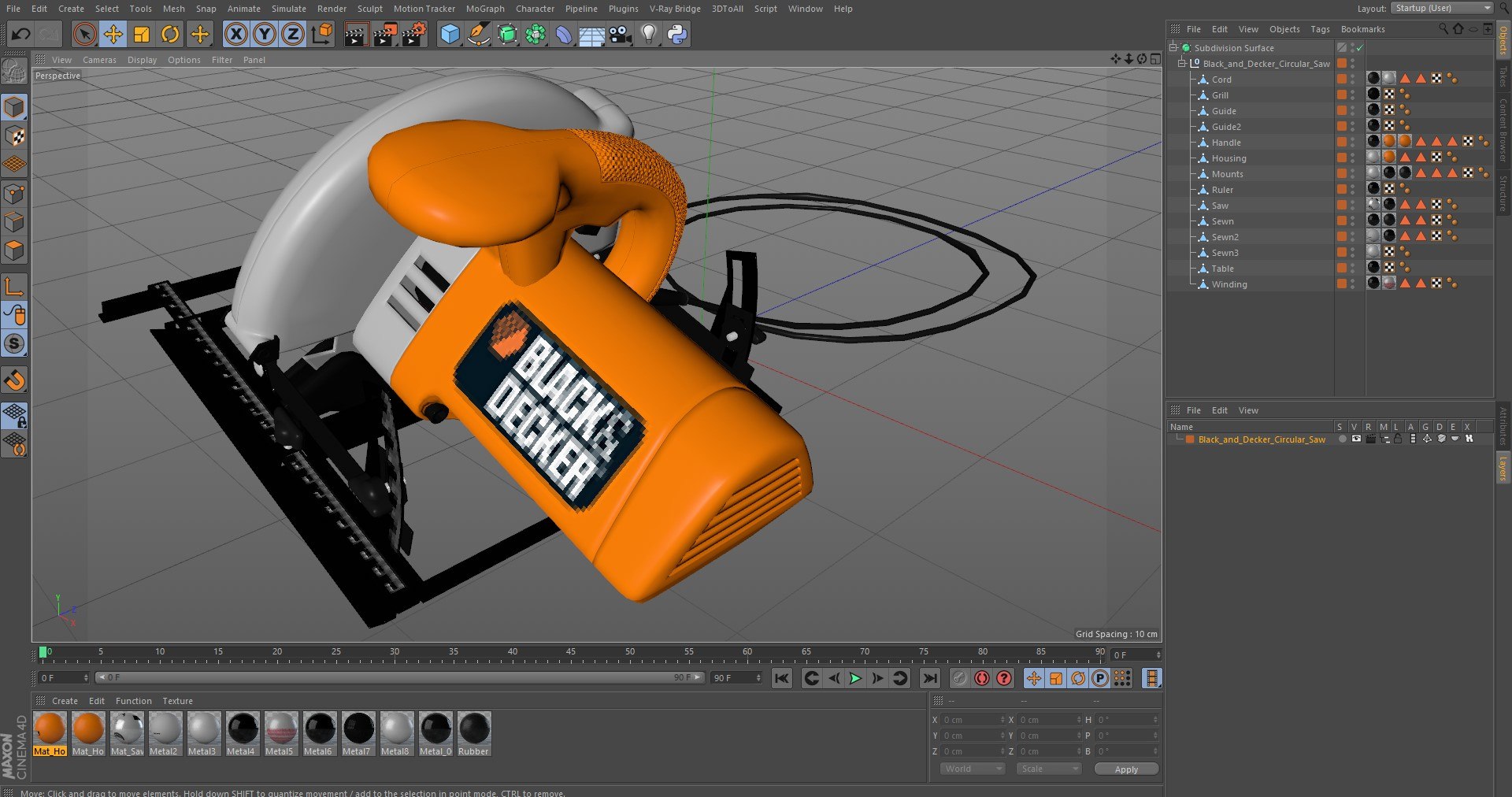Open the viewport Cameras menu
The image size is (1512, 797).
pyautogui.click(x=99, y=60)
